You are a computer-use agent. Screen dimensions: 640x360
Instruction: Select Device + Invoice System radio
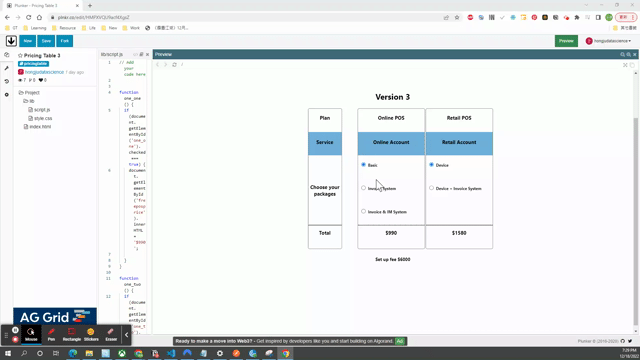tap(431, 188)
